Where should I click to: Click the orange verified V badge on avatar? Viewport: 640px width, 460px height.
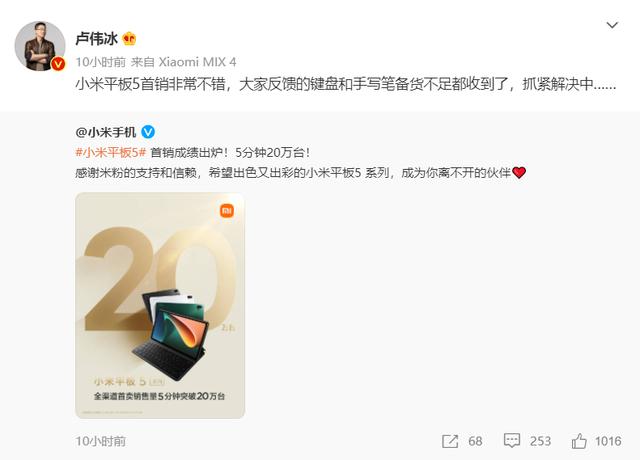[x=58, y=64]
